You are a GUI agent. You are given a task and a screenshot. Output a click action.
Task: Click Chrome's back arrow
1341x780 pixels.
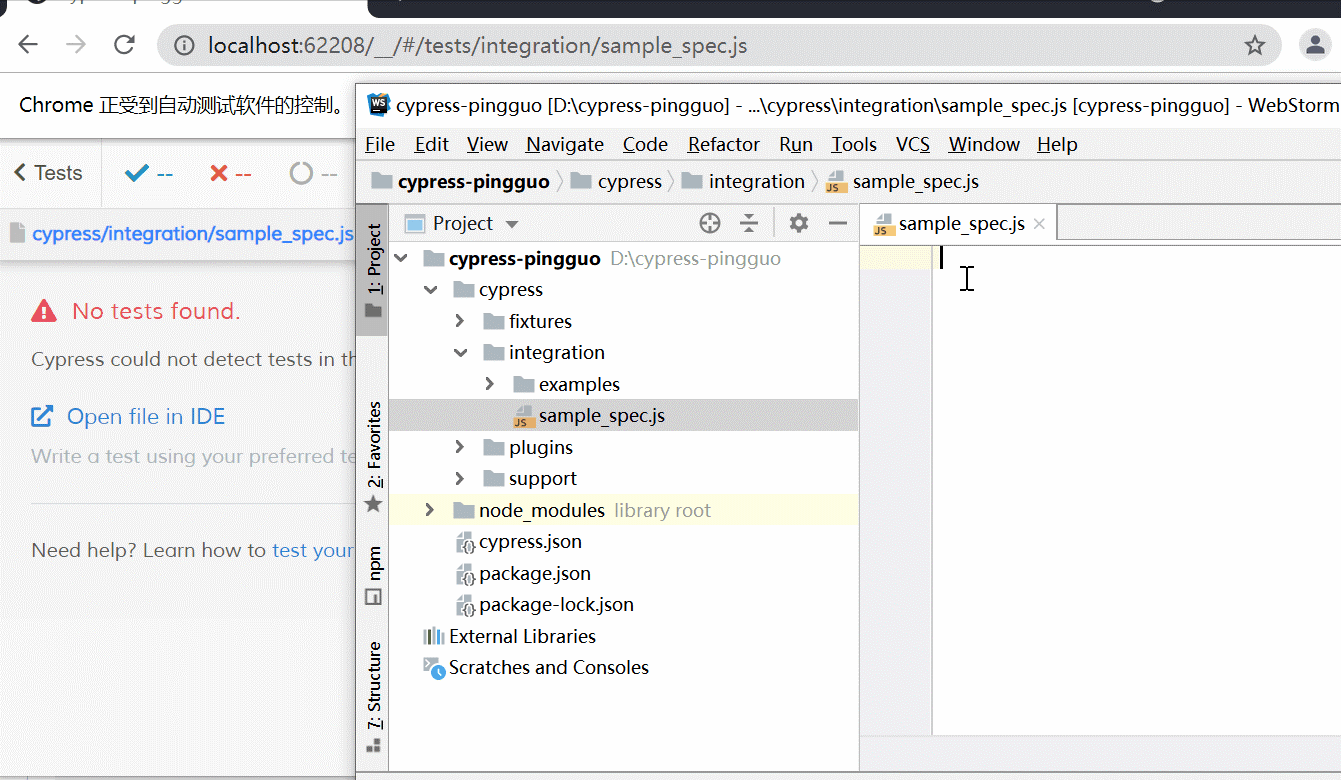[28, 45]
